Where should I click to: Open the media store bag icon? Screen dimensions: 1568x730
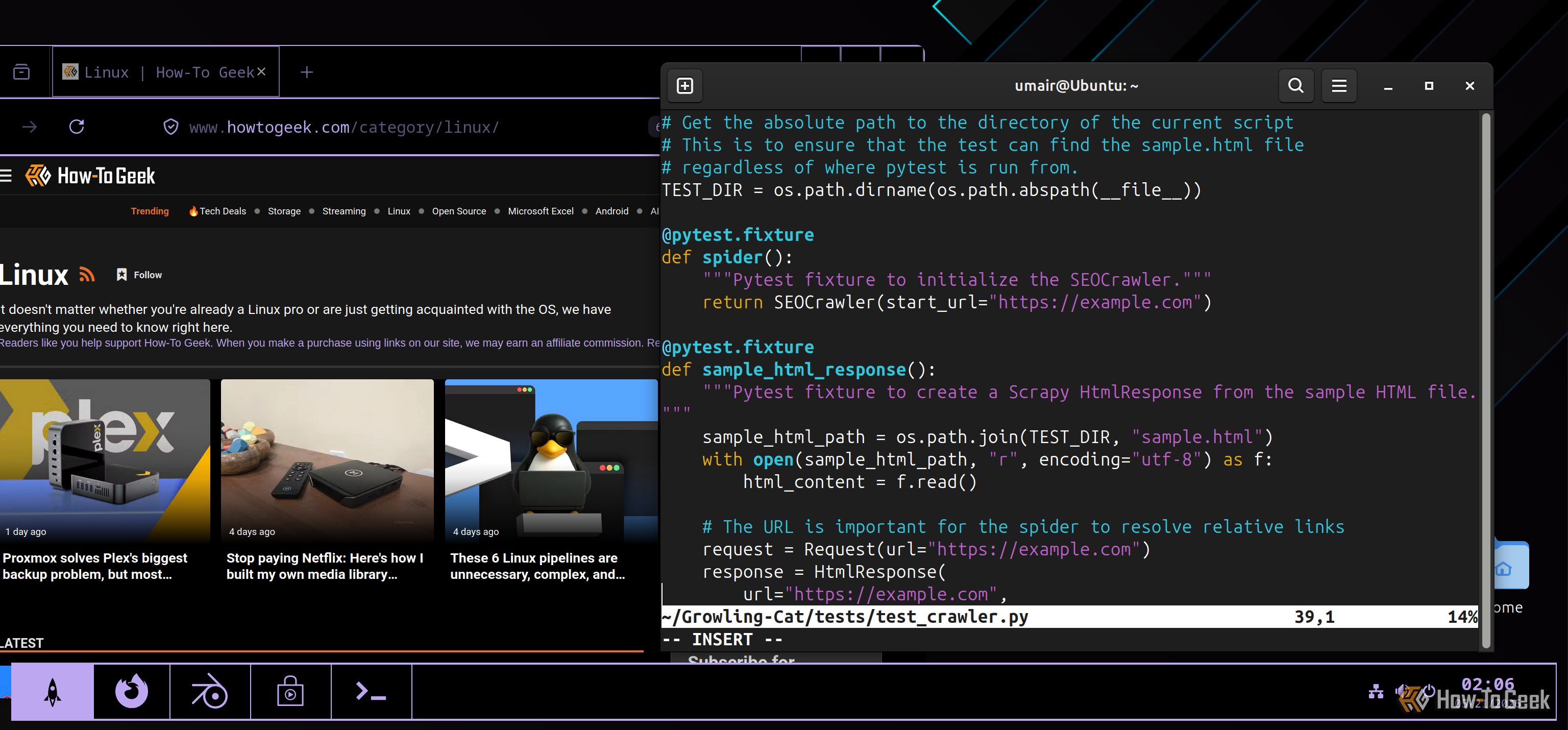[x=290, y=692]
